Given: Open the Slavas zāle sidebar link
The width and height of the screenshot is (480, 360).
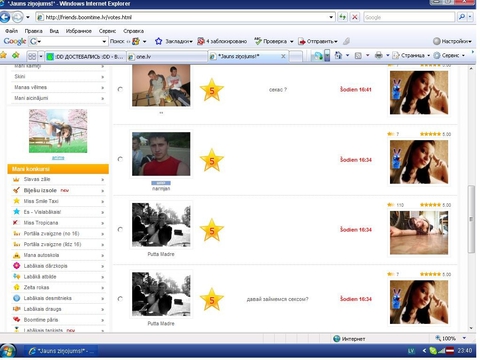Looking at the screenshot, I should pyautogui.click(x=58, y=179).
